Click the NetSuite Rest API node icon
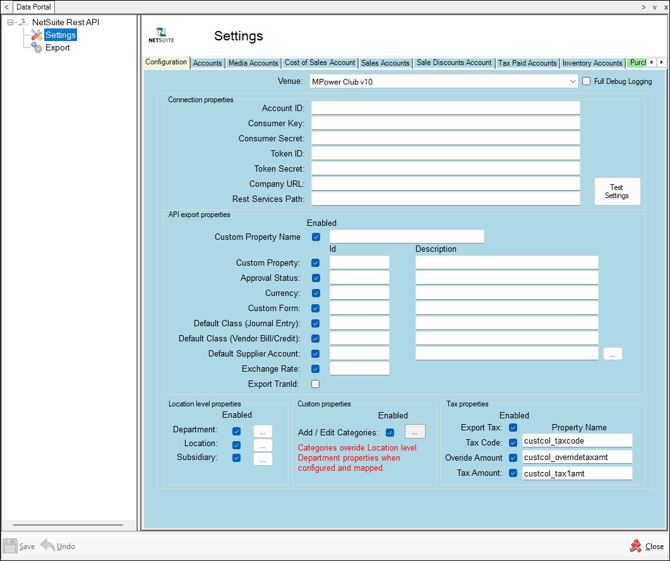 [x=24, y=22]
